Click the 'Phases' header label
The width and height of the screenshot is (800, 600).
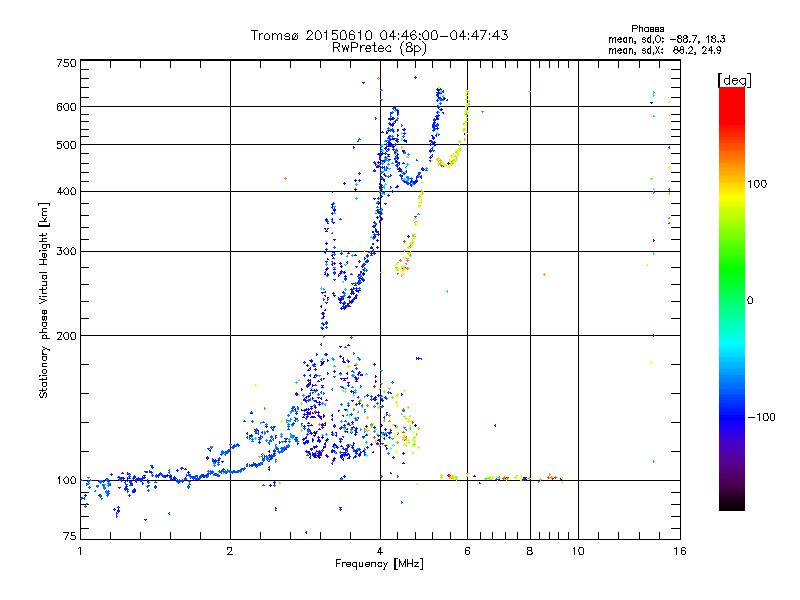[x=647, y=29]
